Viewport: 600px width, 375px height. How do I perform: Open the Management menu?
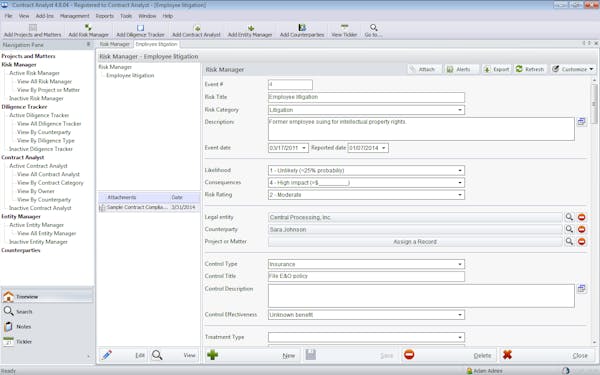75,16
